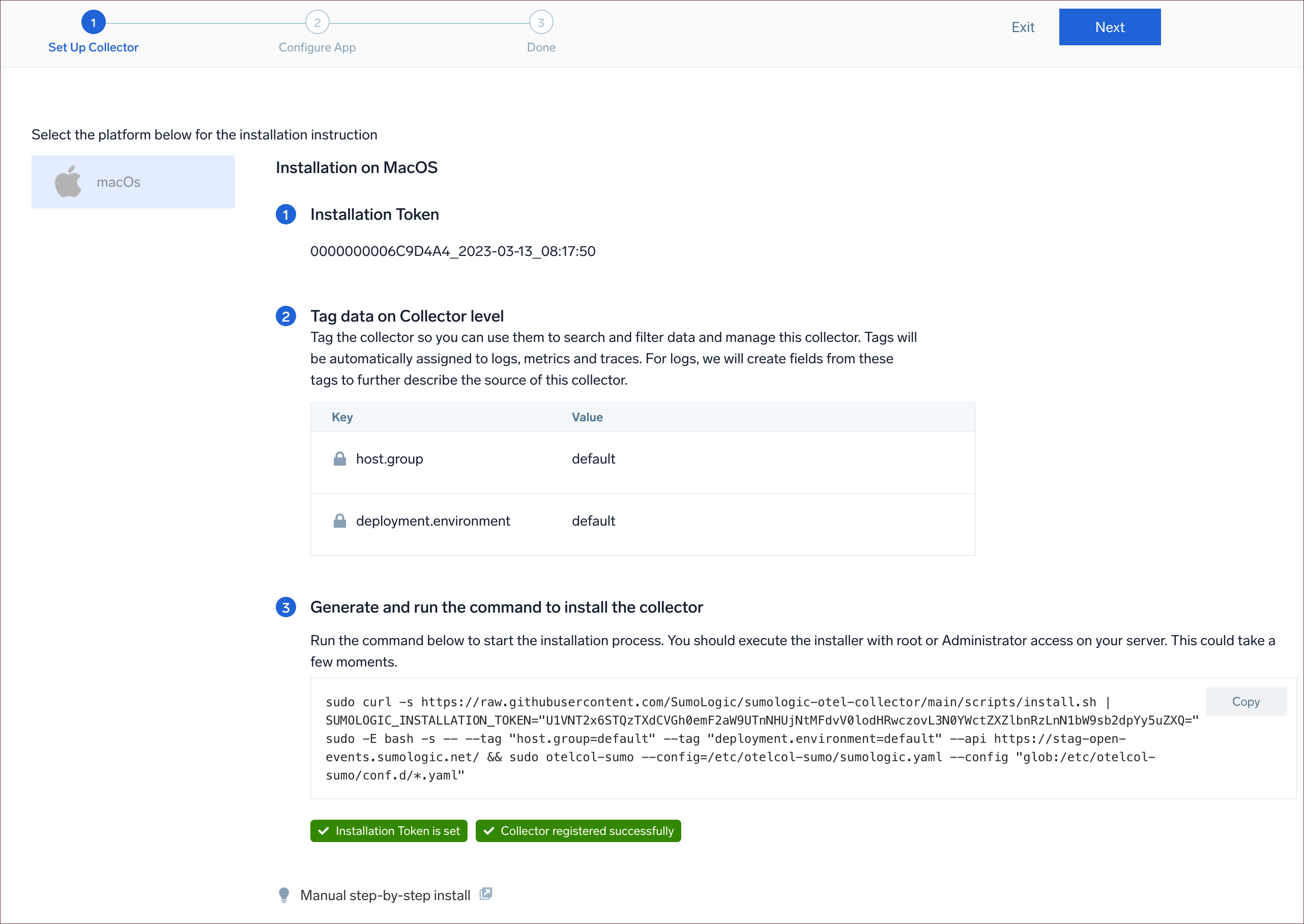Click the lock icon beside host.group
Image resolution: width=1304 pixels, height=924 pixels.
coord(340,458)
